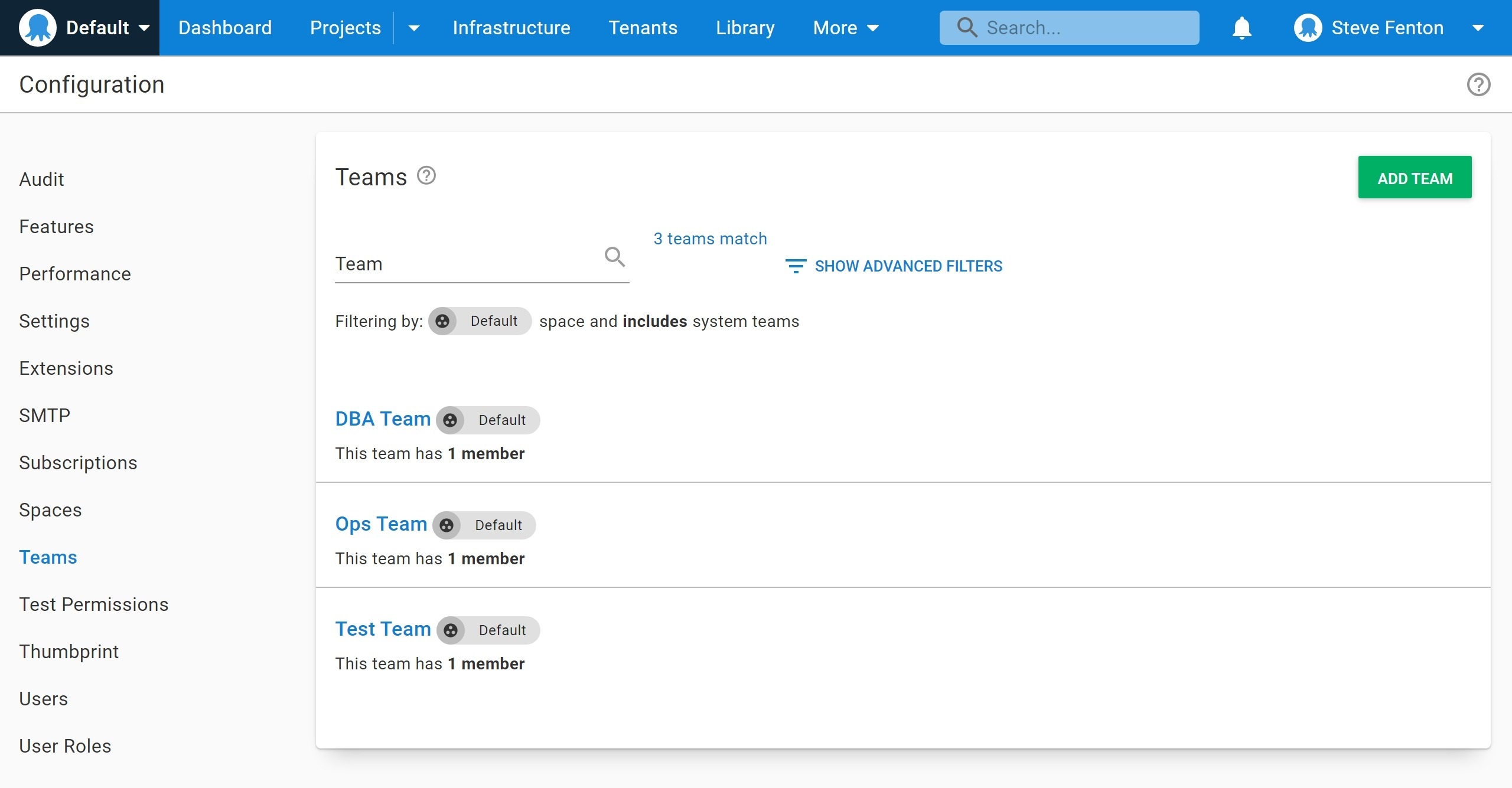Click the Default space chip on Ops Team

(x=484, y=525)
